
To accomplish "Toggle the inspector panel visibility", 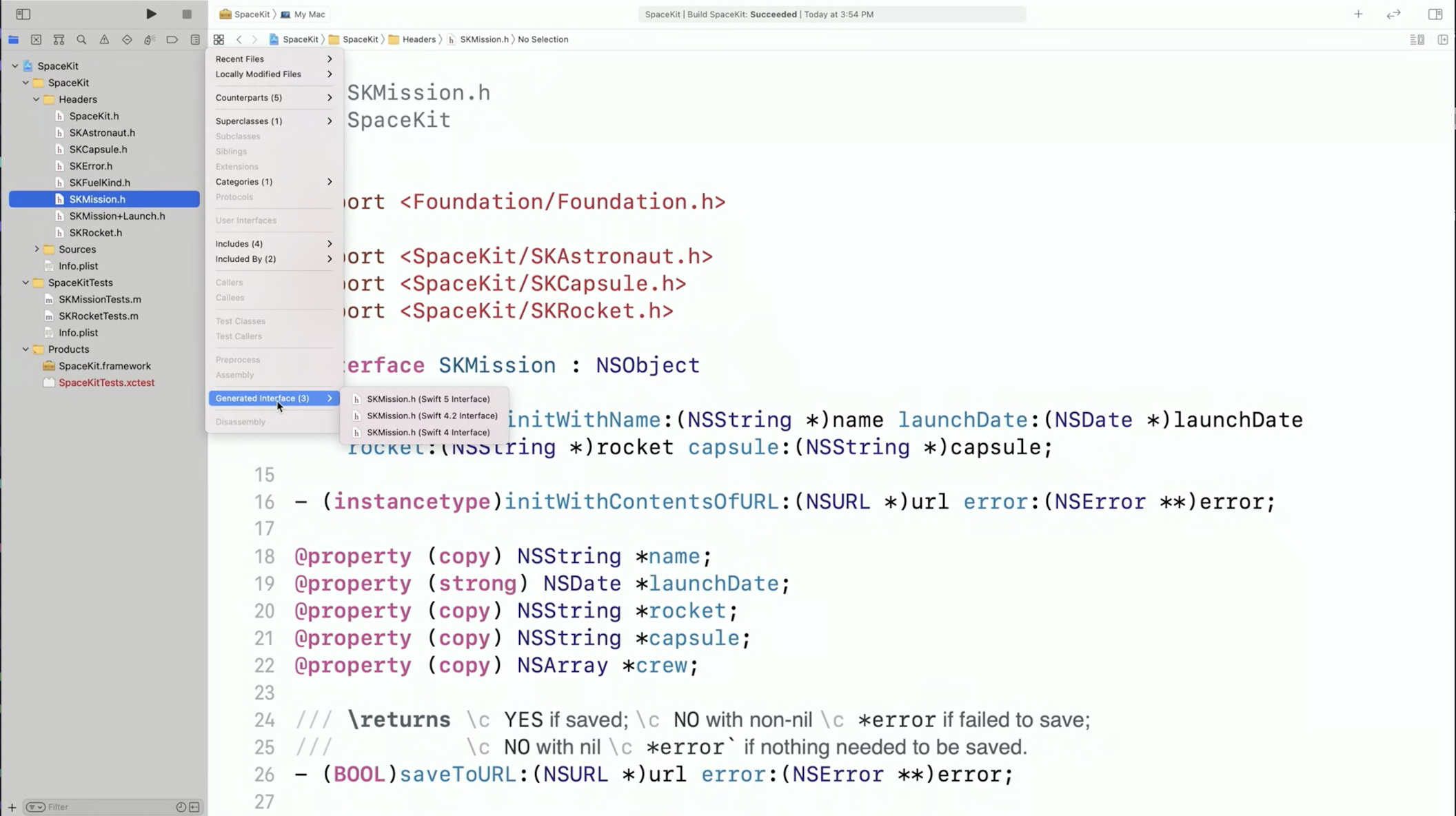I will [x=1435, y=14].
